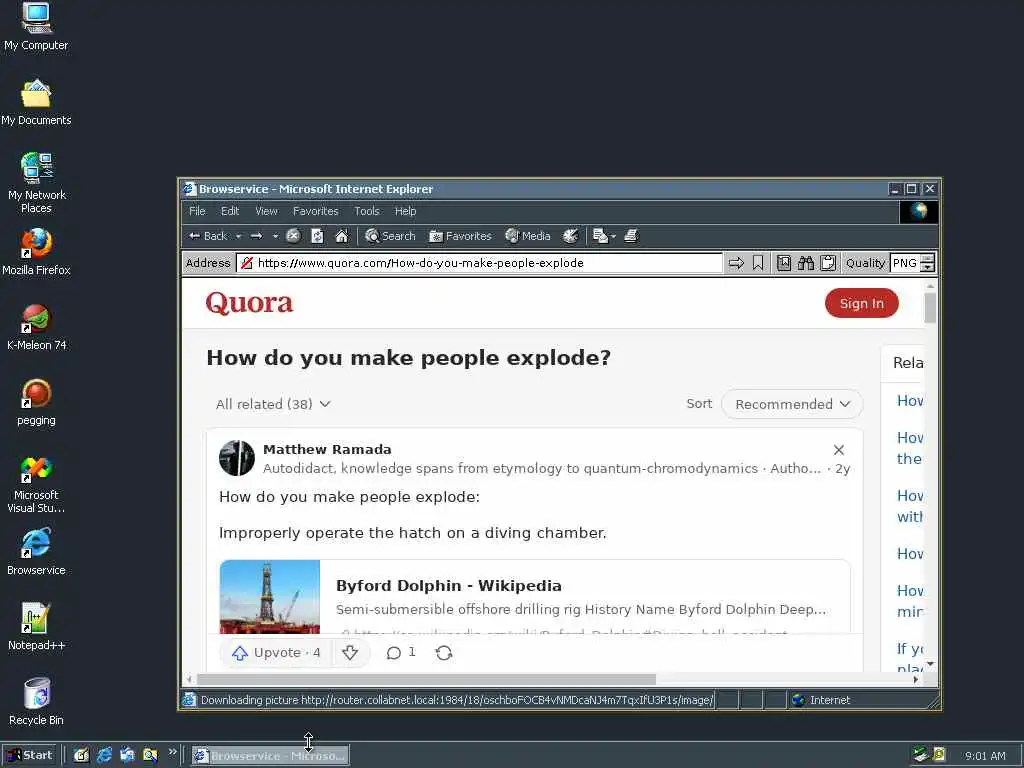Screen dimensions: 1024x768
Task: Click the Internet zone status bar entry
Action: [822, 700]
